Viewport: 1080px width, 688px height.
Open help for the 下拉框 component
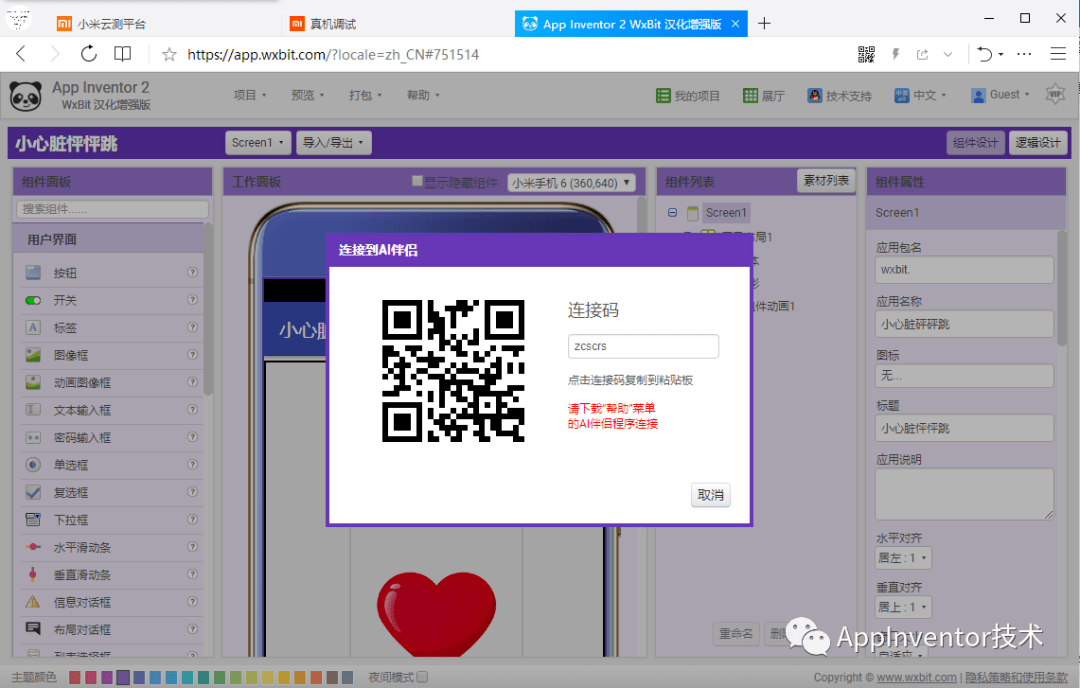tap(193, 519)
